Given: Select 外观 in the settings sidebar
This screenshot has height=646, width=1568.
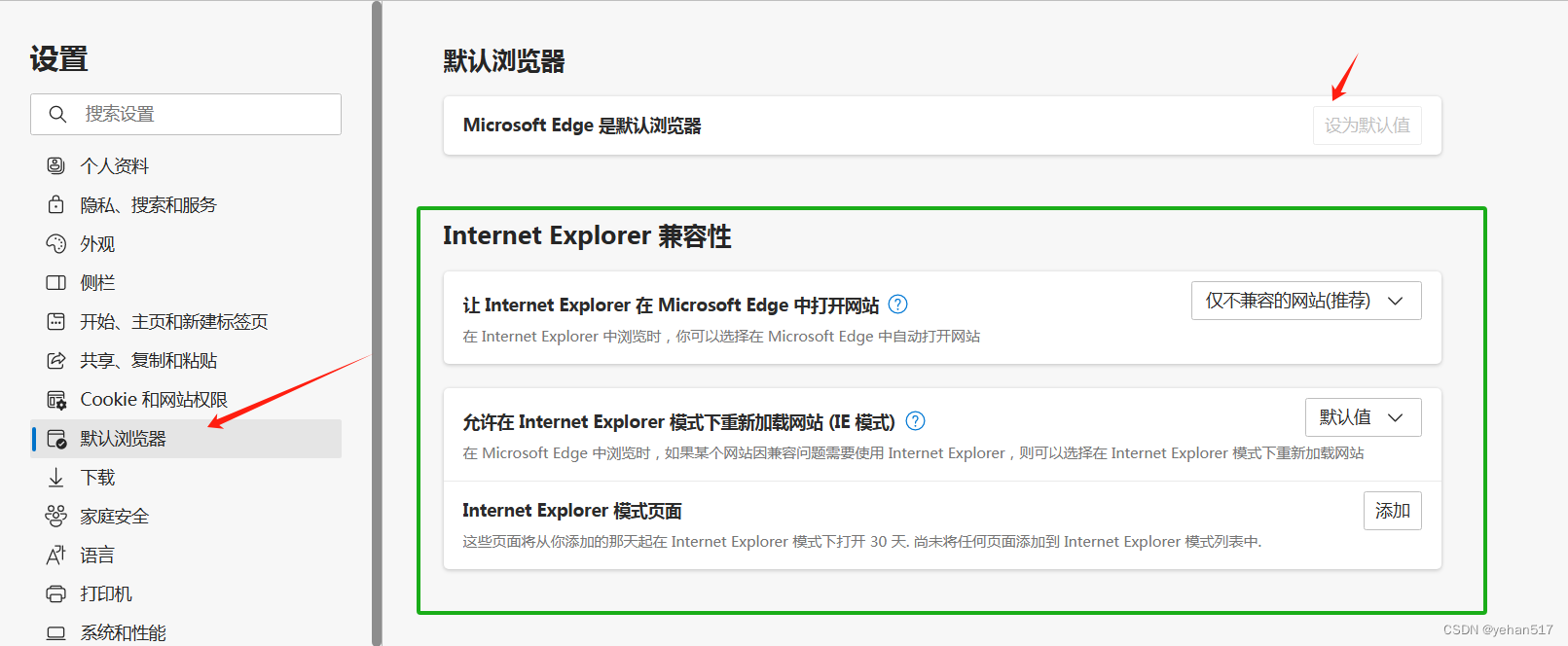Looking at the screenshot, I should tap(187, 243).
